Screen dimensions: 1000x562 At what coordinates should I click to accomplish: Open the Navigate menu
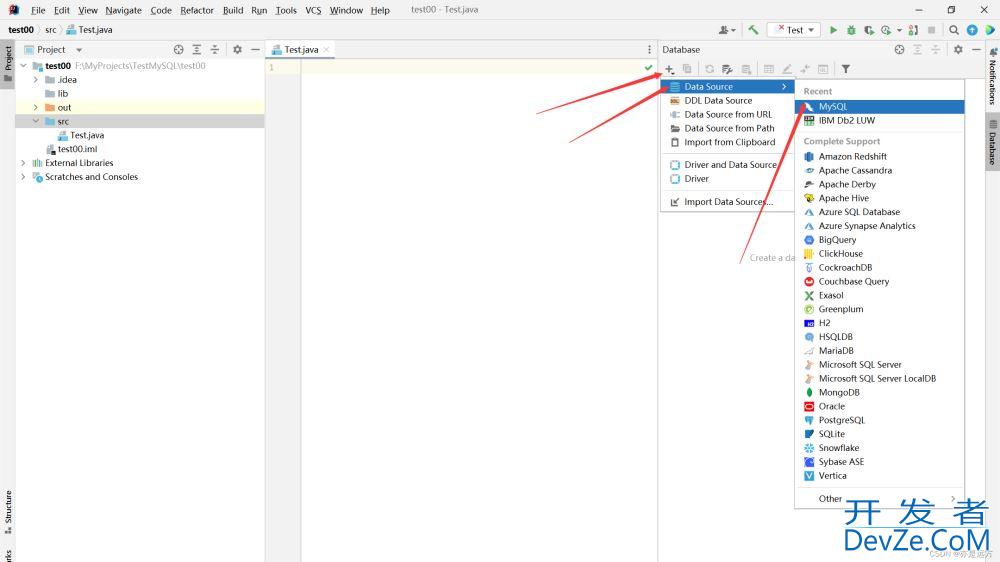pos(123,10)
